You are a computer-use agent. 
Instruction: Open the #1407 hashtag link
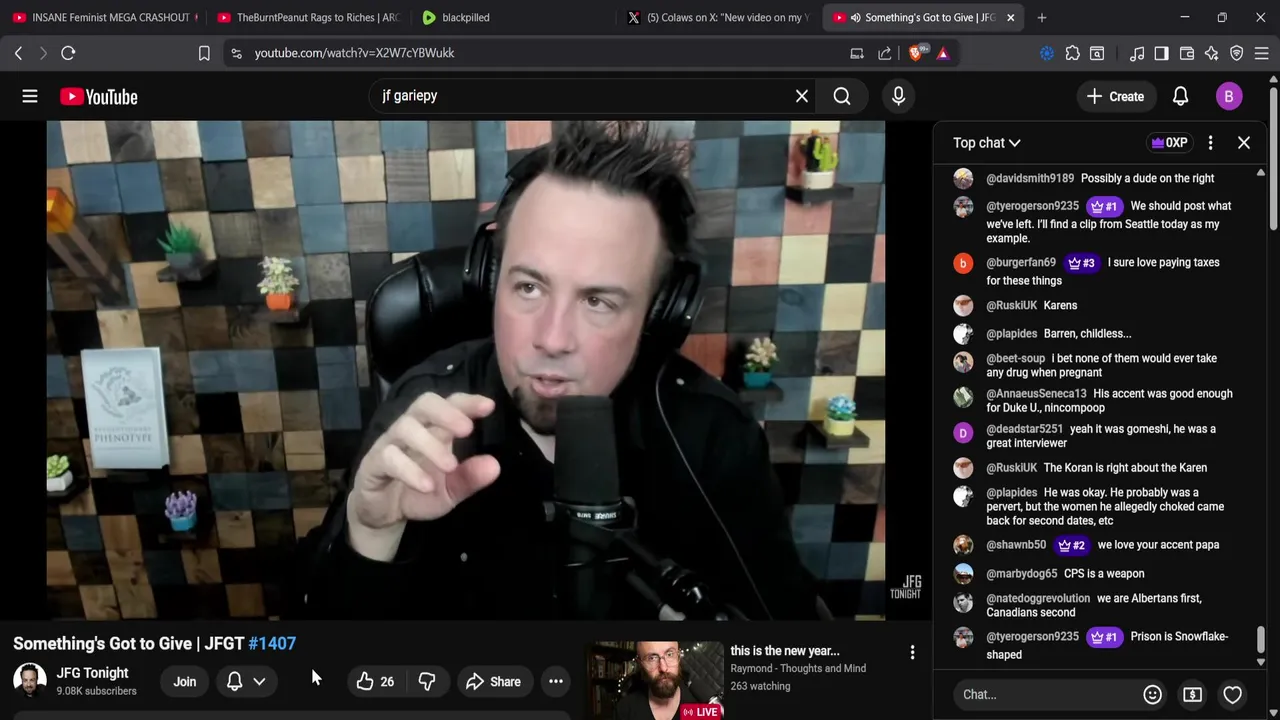coord(272,644)
